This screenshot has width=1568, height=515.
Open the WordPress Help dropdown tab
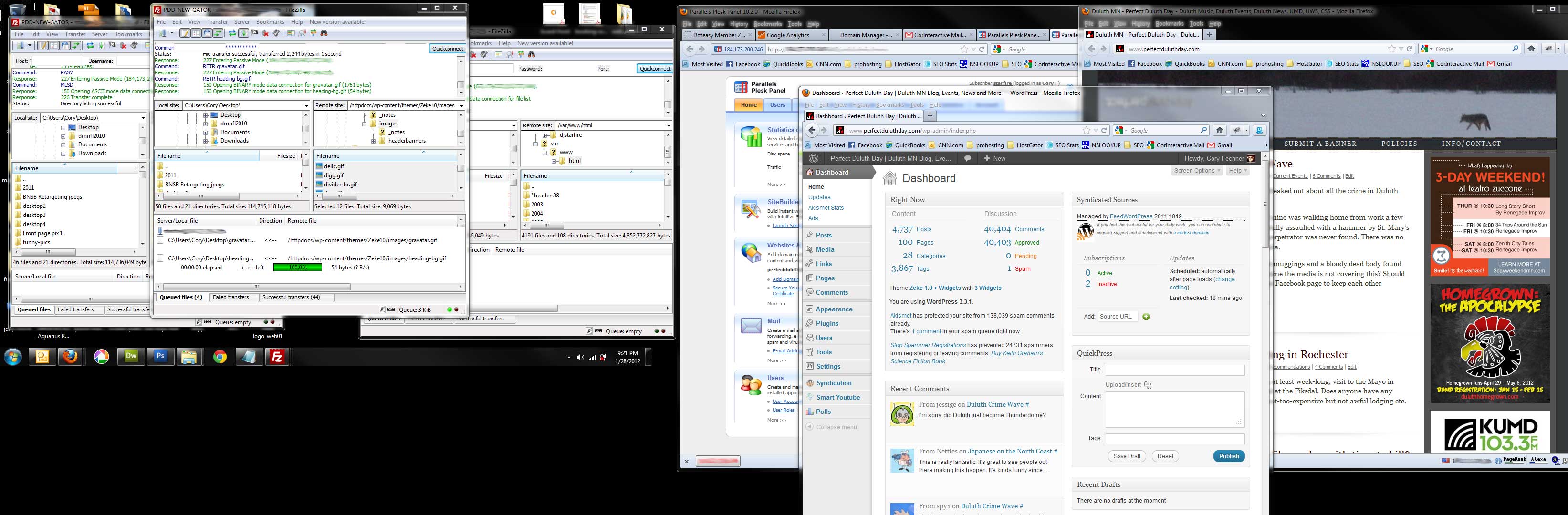(1237, 171)
